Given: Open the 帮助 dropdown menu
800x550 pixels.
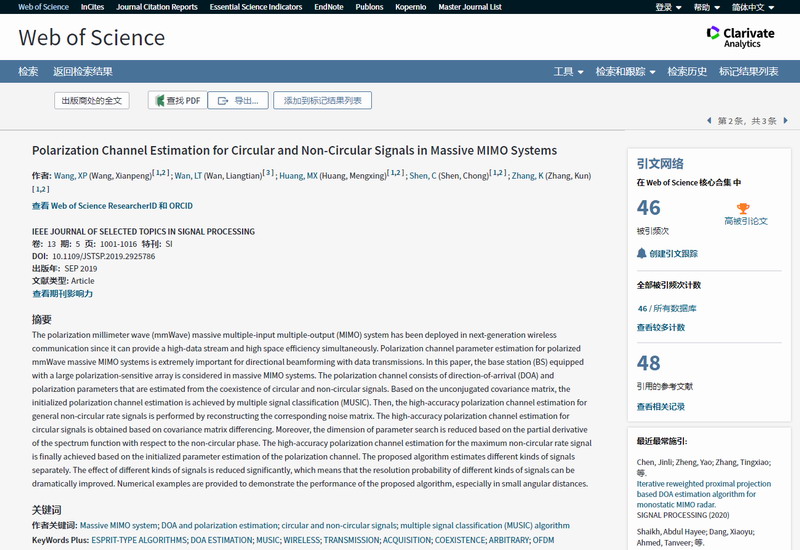Looking at the screenshot, I should [706, 7].
